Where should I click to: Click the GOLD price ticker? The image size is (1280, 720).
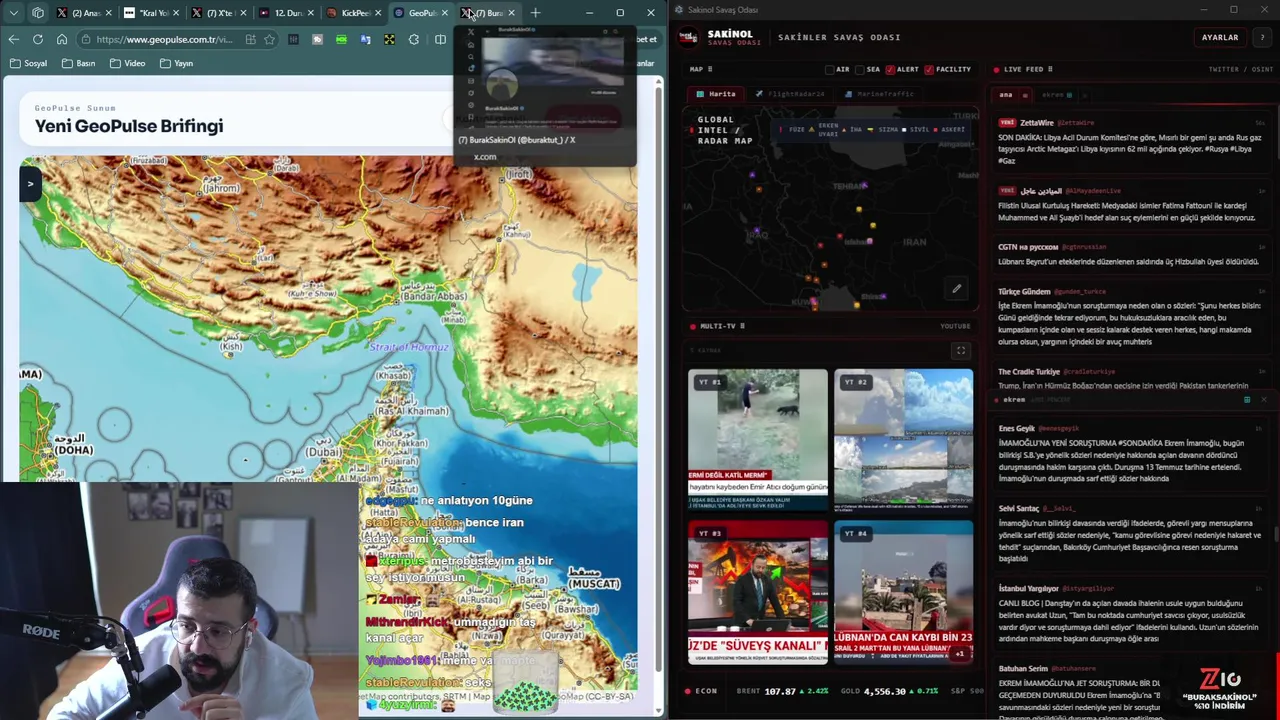pos(889,691)
